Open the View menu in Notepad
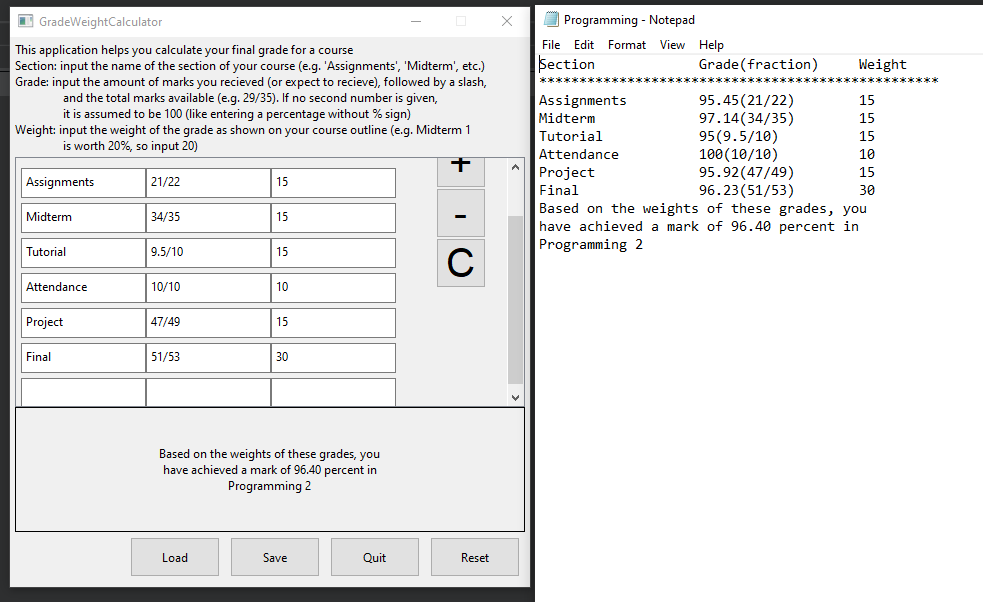 (x=672, y=44)
